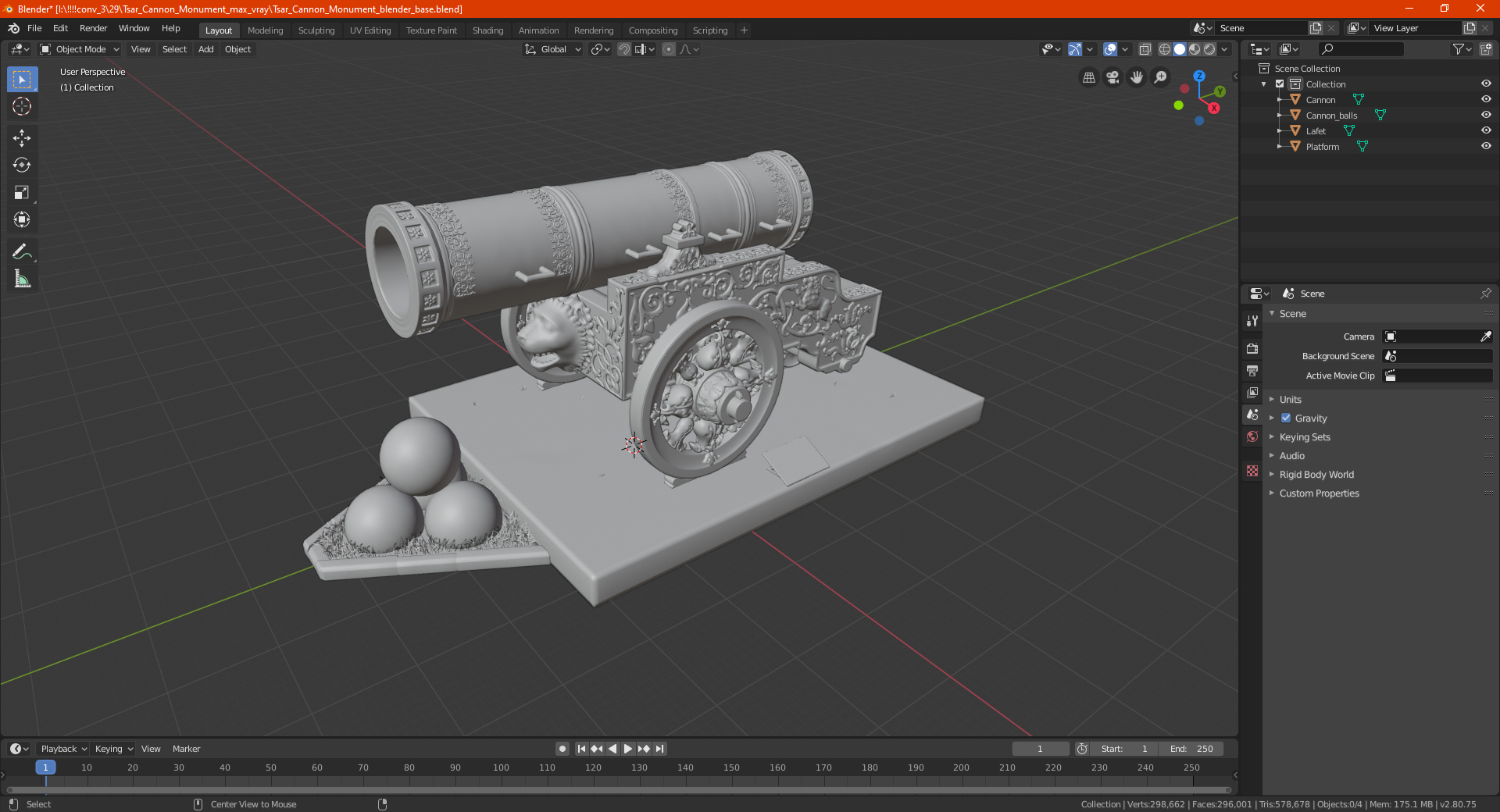Viewport: 1500px width, 812px height.
Task: Select the Annotate tool
Action: [22, 251]
